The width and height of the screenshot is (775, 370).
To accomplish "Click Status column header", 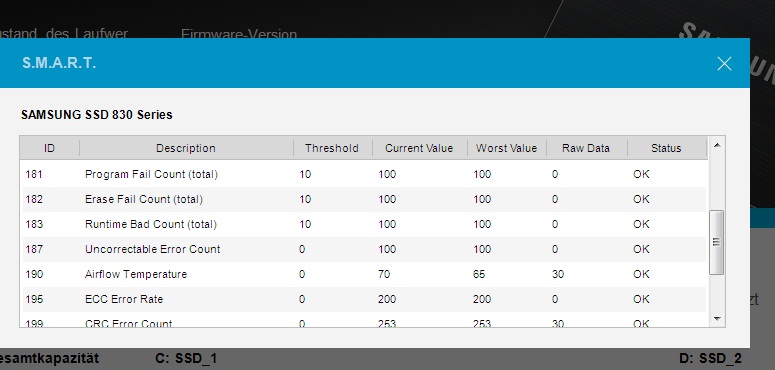I will click(666, 148).
